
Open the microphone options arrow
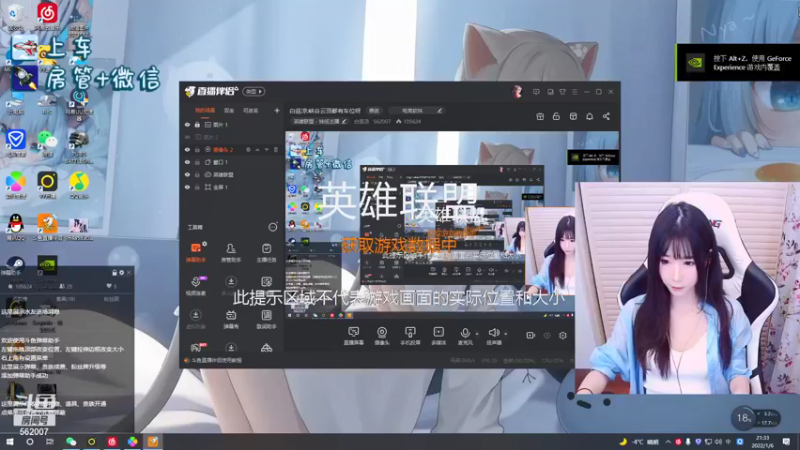point(477,334)
